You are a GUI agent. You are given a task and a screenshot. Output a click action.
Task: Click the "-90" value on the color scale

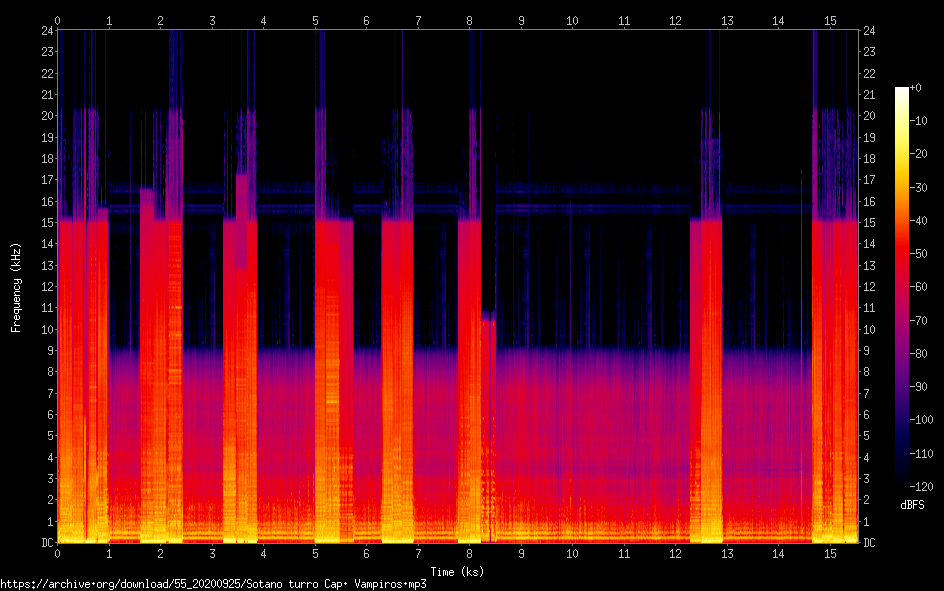tap(918, 387)
